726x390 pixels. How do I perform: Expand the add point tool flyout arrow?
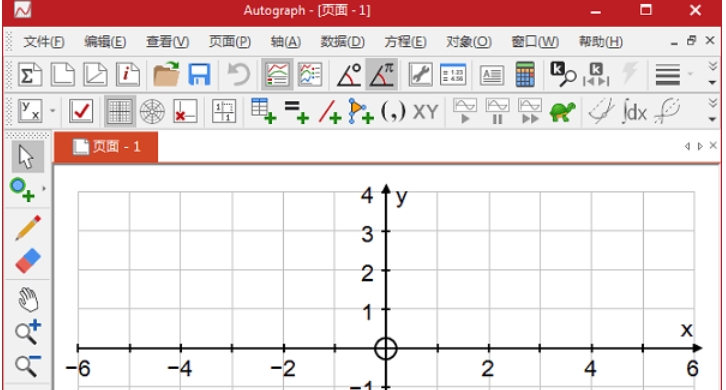click(44, 189)
